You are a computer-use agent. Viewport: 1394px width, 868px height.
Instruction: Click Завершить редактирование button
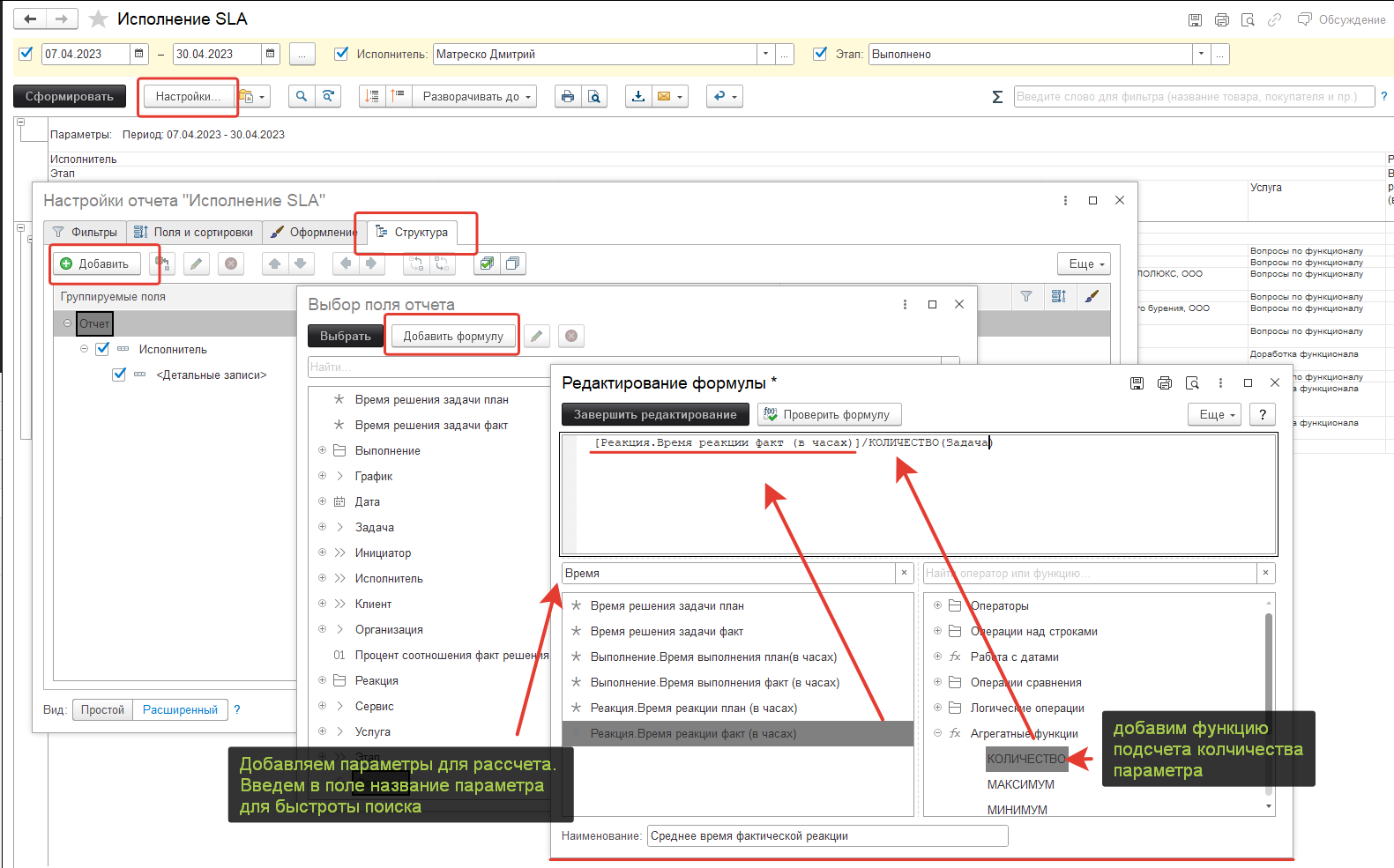click(x=654, y=414)
